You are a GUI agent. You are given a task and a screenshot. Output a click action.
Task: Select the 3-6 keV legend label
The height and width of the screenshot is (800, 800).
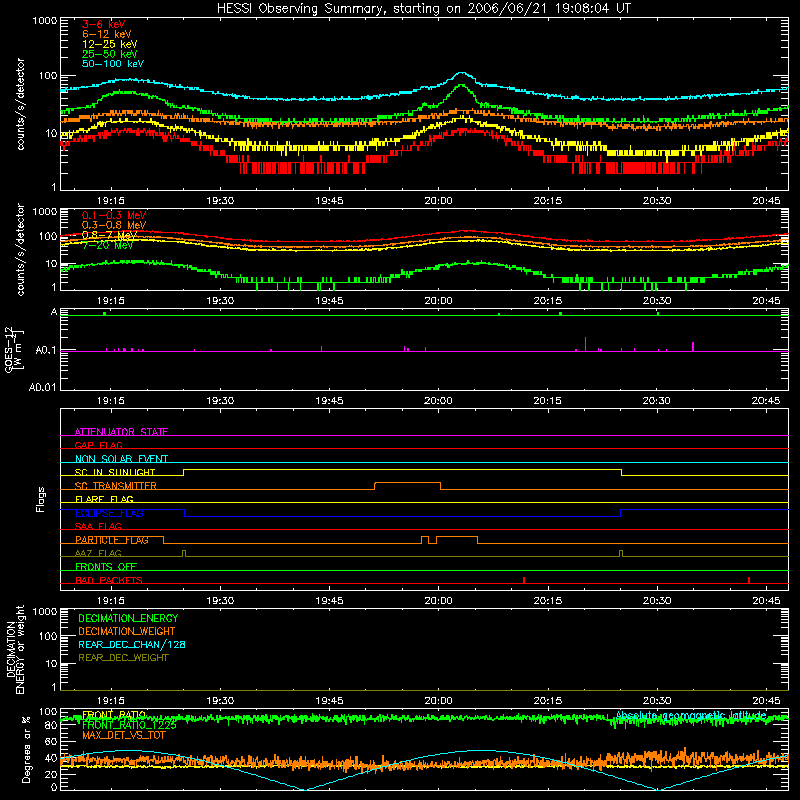pyautogui.click(x=104, y=24)
